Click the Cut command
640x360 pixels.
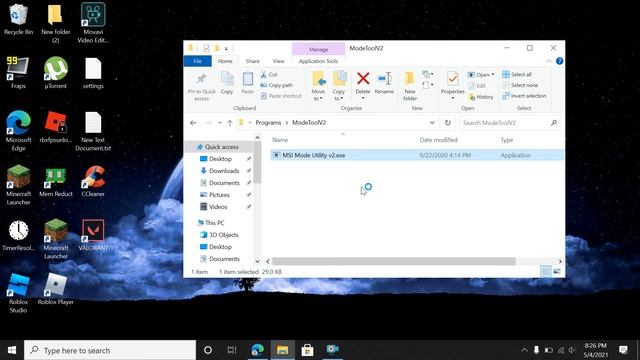click(269, 74)
